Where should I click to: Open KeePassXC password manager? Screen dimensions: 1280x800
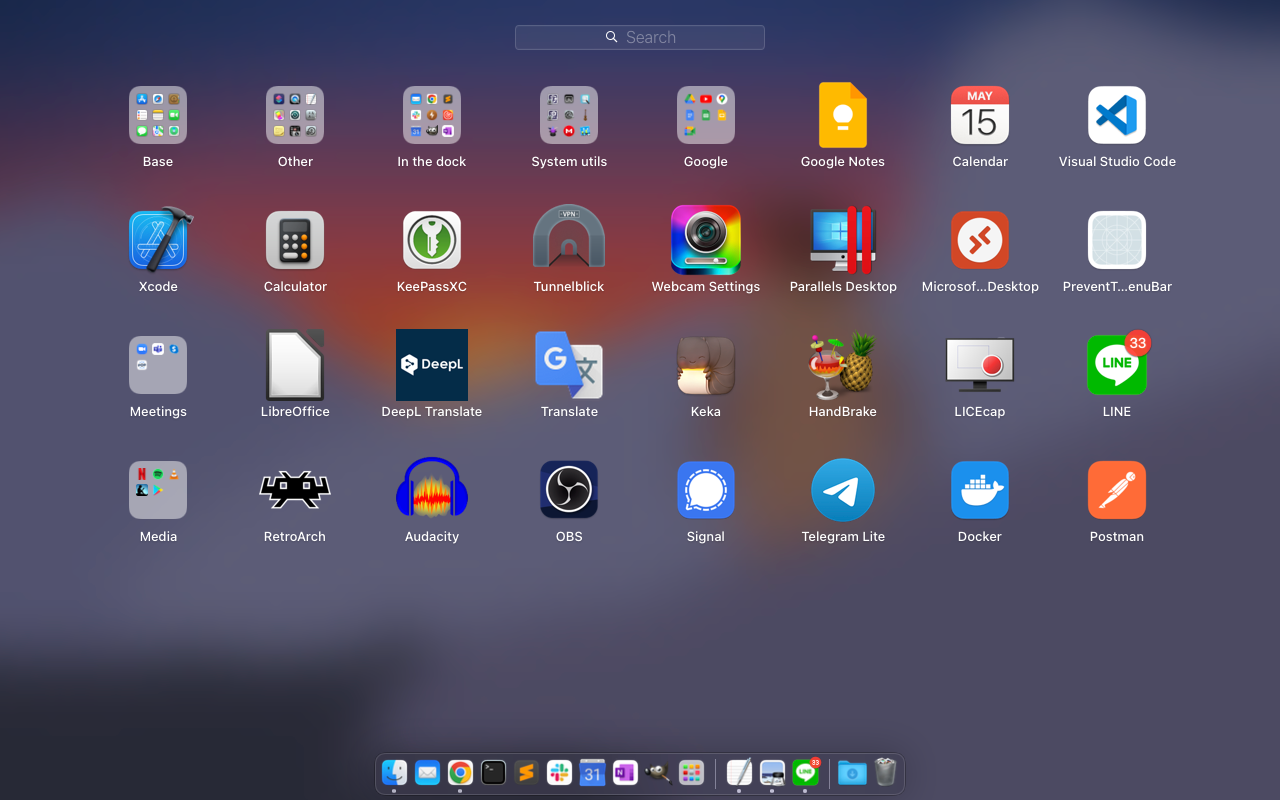pos(432,240)
